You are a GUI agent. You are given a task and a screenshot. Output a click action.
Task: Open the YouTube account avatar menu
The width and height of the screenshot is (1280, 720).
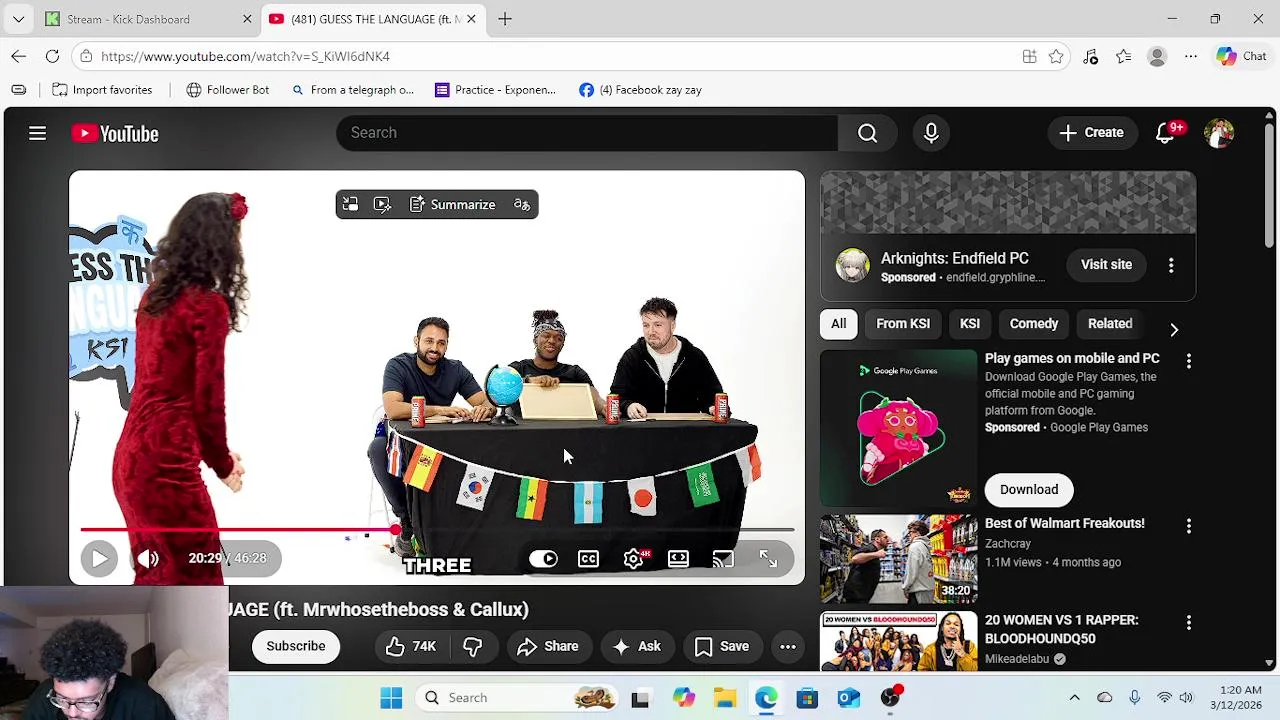pyautogui.click(x=1219, y=133)
